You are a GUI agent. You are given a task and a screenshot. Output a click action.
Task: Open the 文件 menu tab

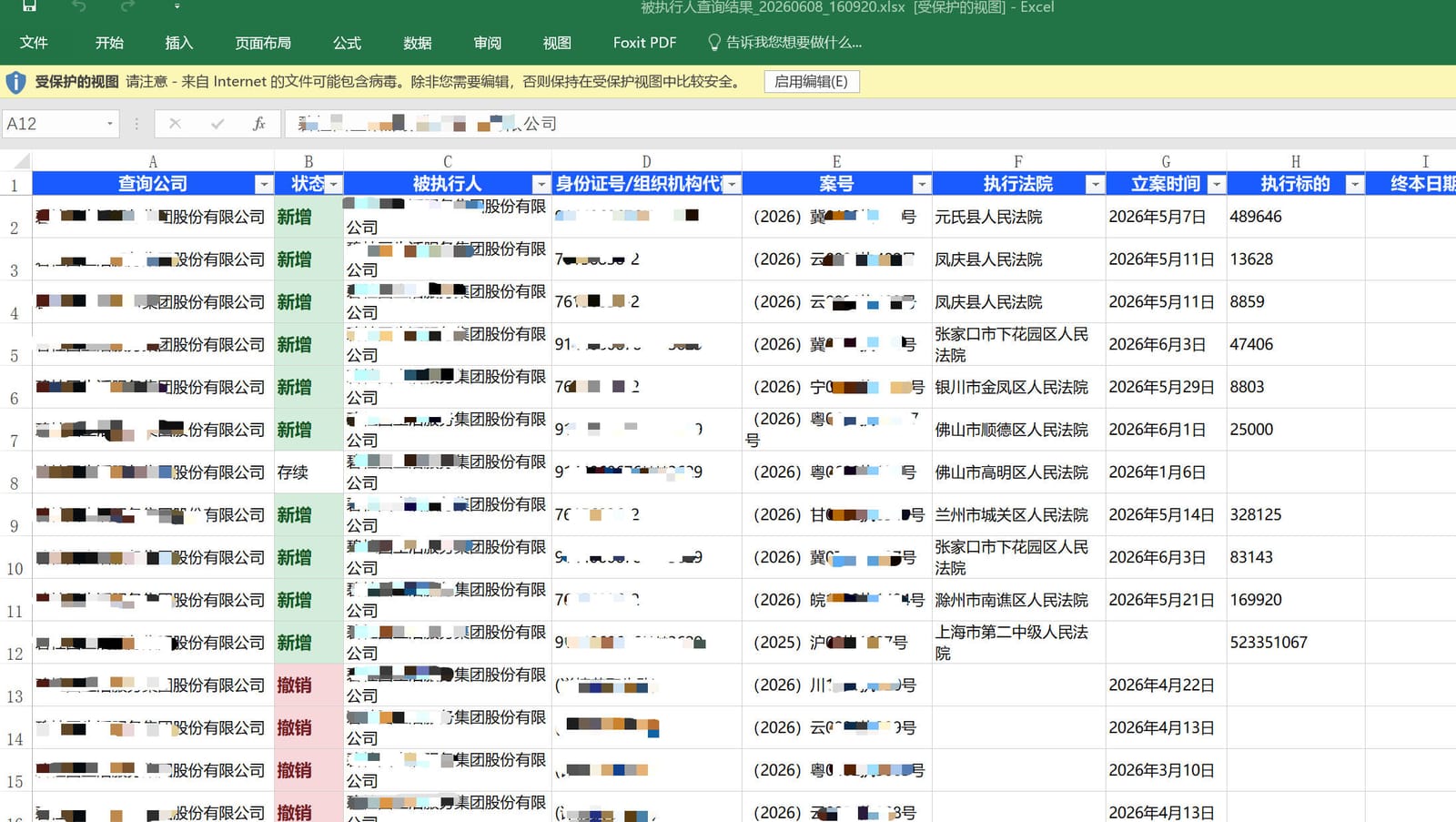coord(34,43)
